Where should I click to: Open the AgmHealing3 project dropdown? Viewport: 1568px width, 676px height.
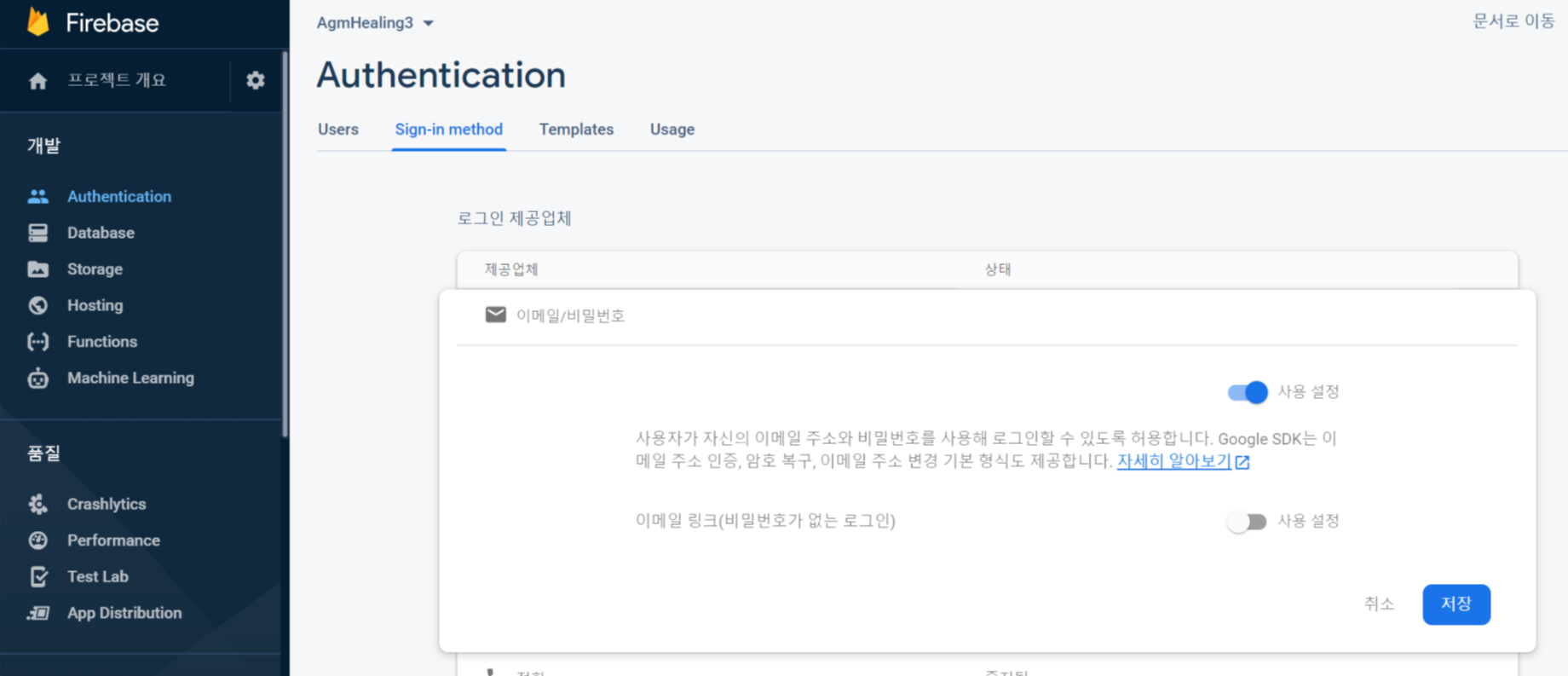(x=375, y=23)
